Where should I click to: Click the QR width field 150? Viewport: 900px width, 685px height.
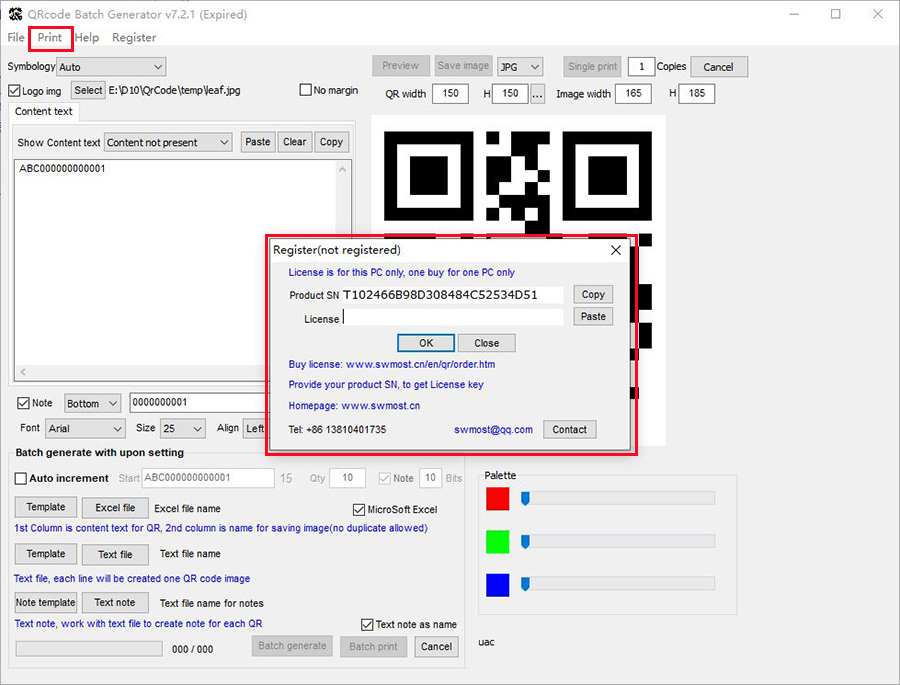(450, 93)
